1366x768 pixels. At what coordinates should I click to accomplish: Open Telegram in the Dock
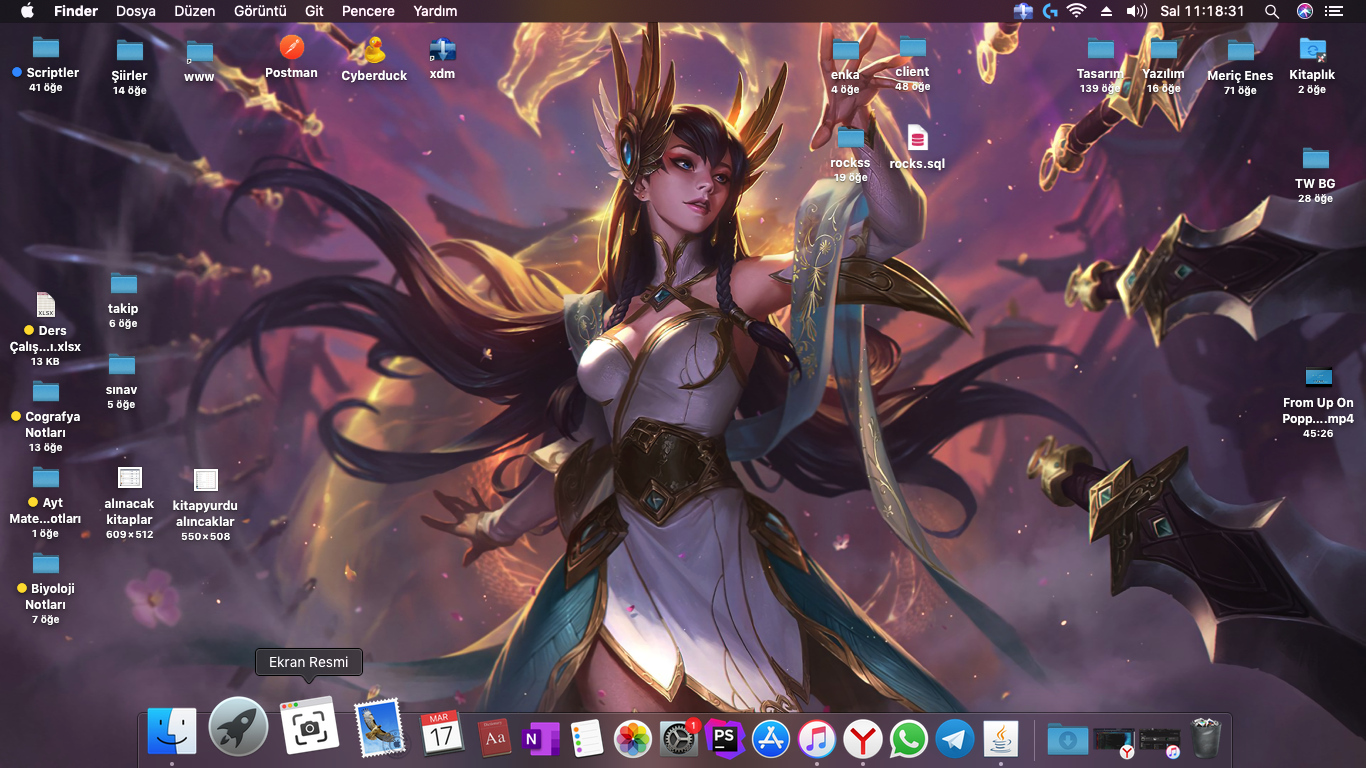pyautogui.click(x=955, y=739)
